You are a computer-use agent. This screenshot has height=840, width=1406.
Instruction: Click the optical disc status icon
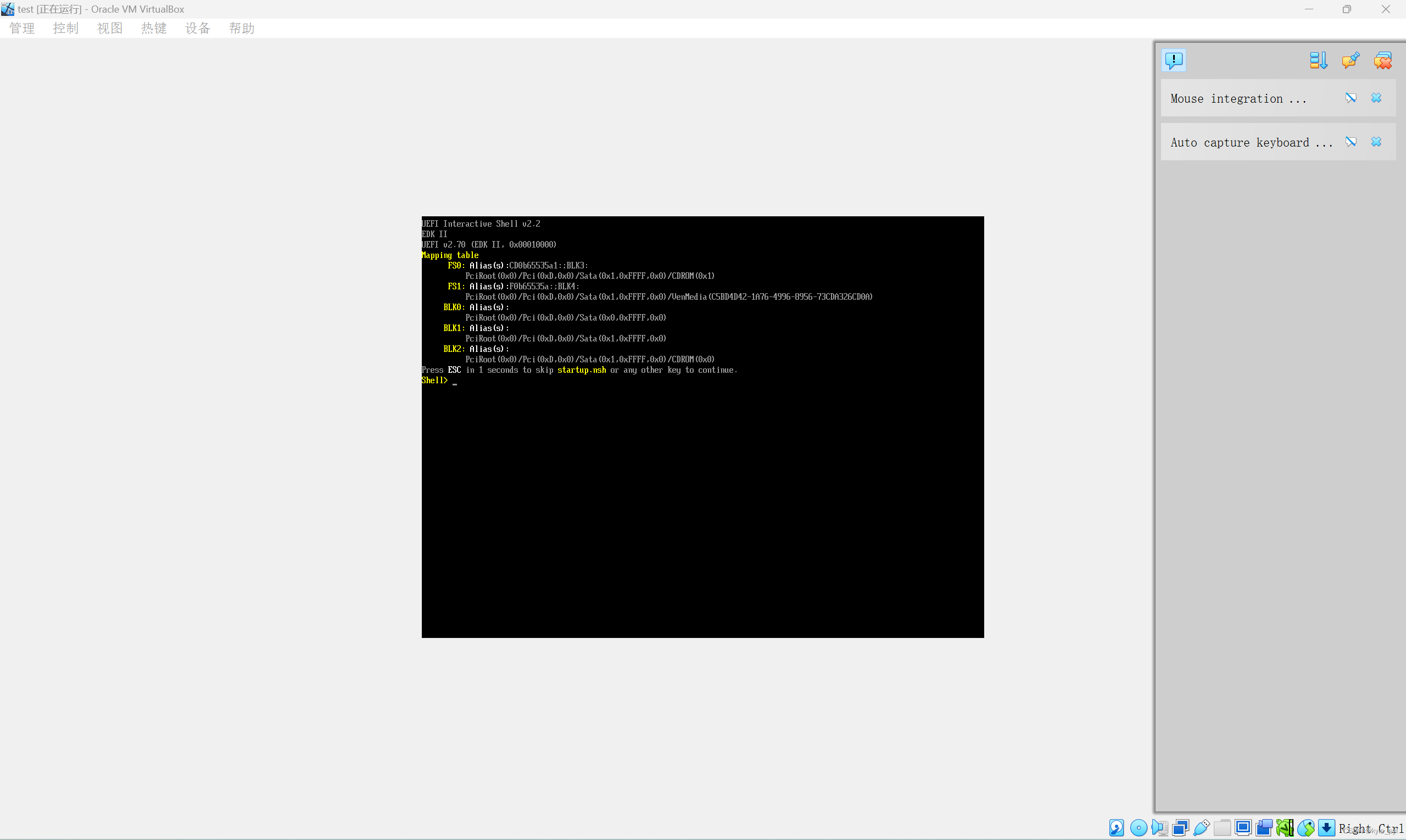pos(1138,827)
